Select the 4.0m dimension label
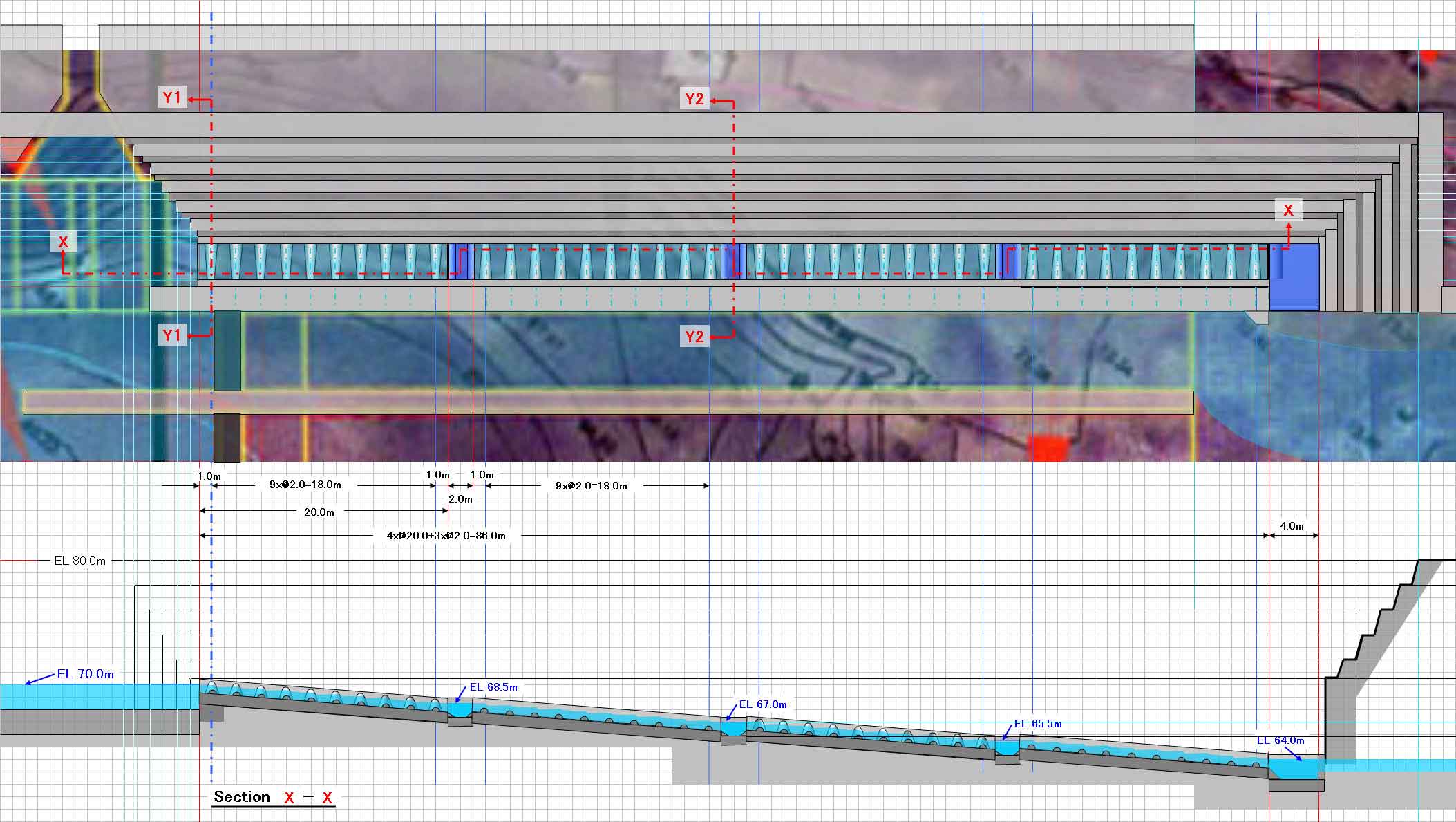This screenshot has height=822, width=1456. [1292, 526]
